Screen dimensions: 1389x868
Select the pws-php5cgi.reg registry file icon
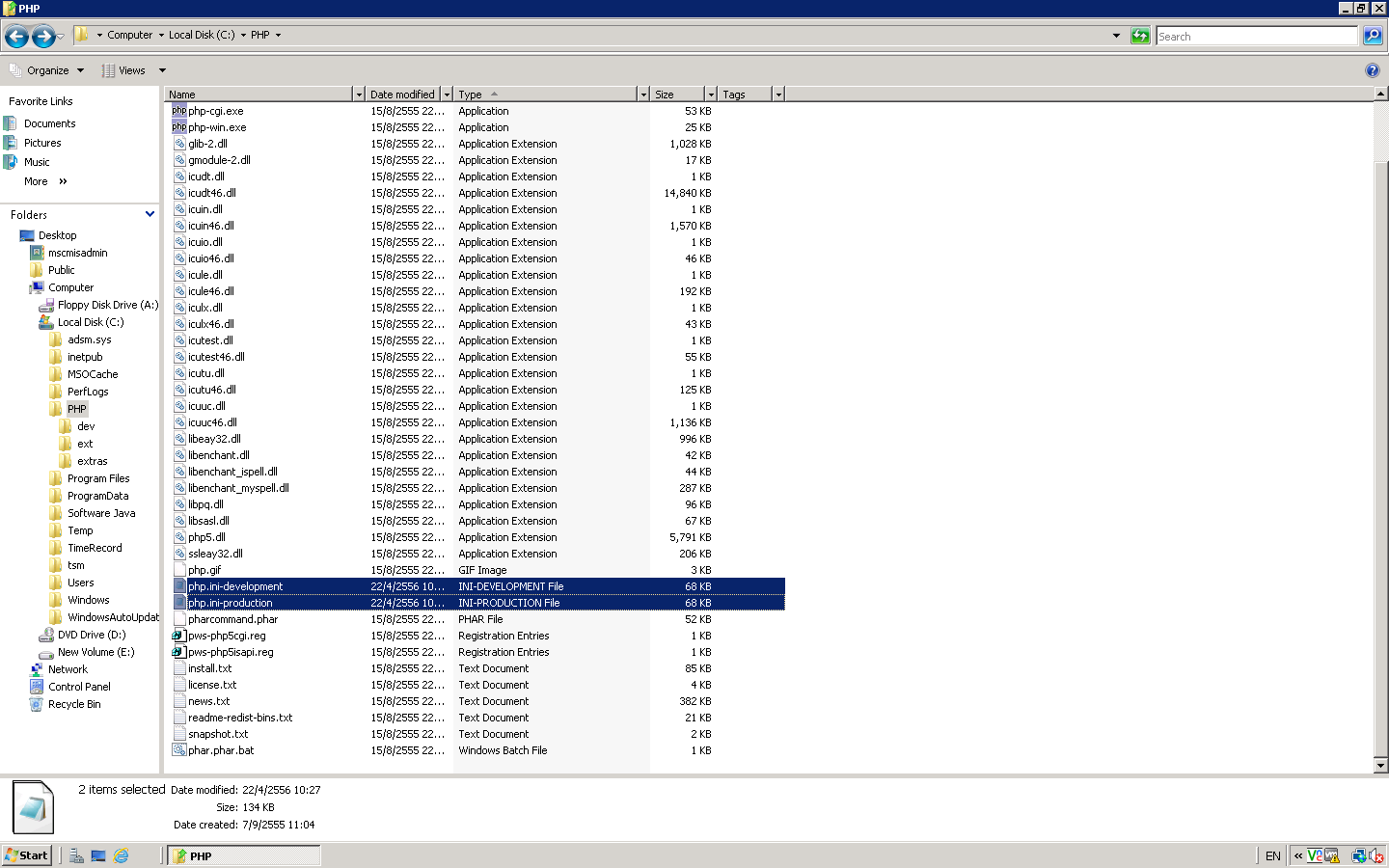[x=178, y=636]
